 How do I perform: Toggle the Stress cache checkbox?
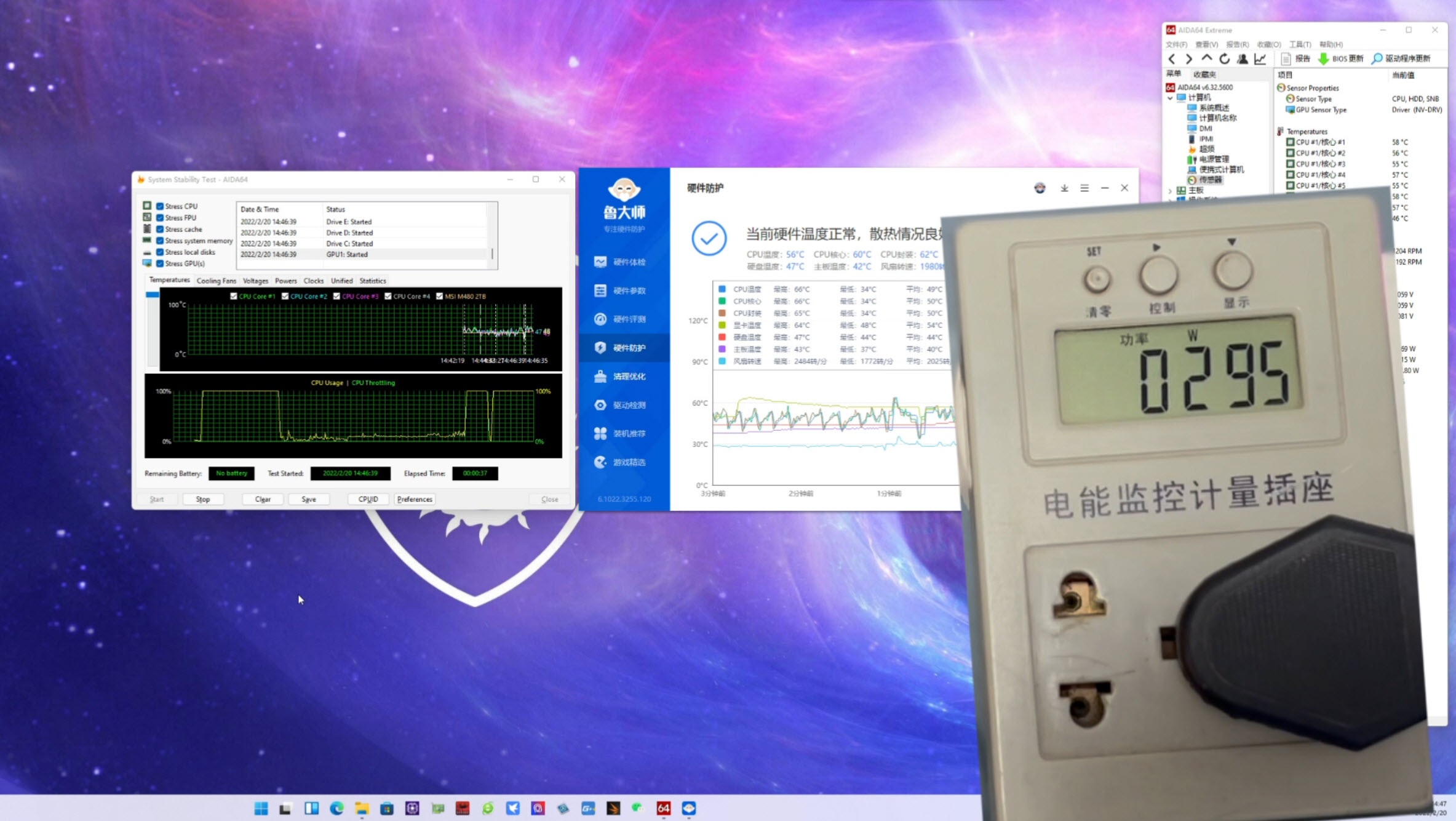tap(160, 229)
